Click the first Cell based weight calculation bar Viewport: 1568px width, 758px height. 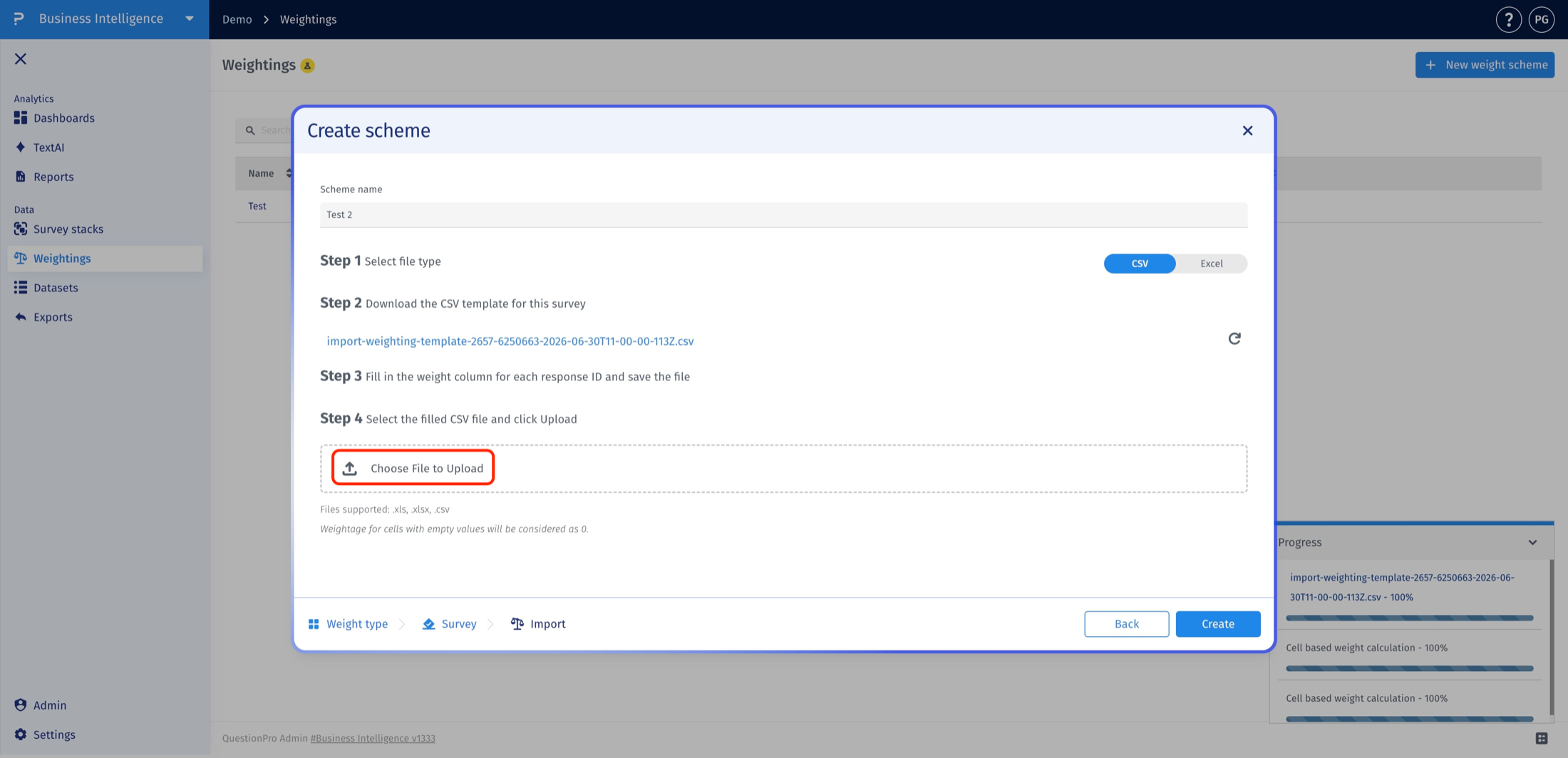[x=1409, y=668]
